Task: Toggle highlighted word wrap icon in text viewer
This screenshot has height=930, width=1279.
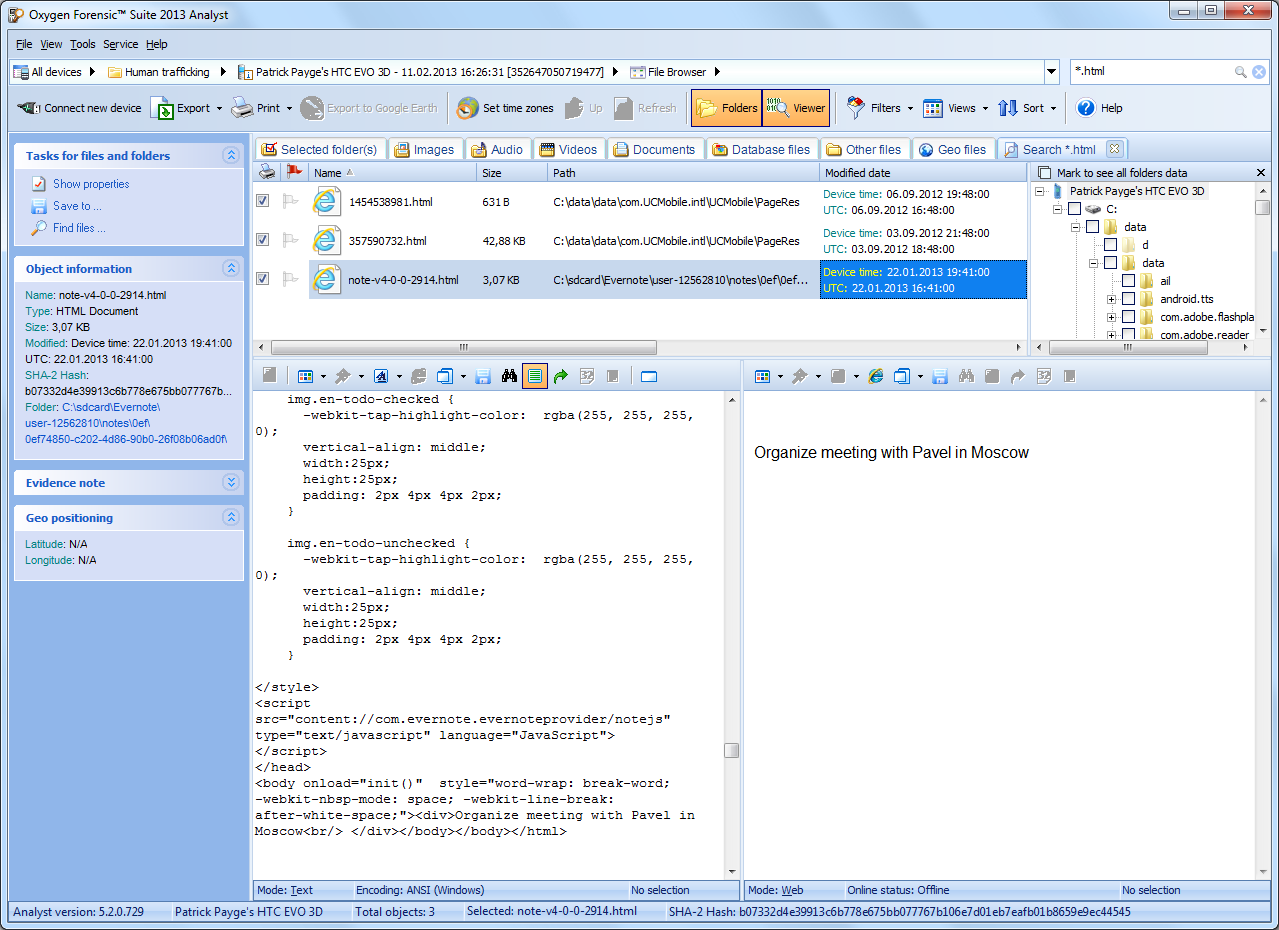Action: click(535, 376)
